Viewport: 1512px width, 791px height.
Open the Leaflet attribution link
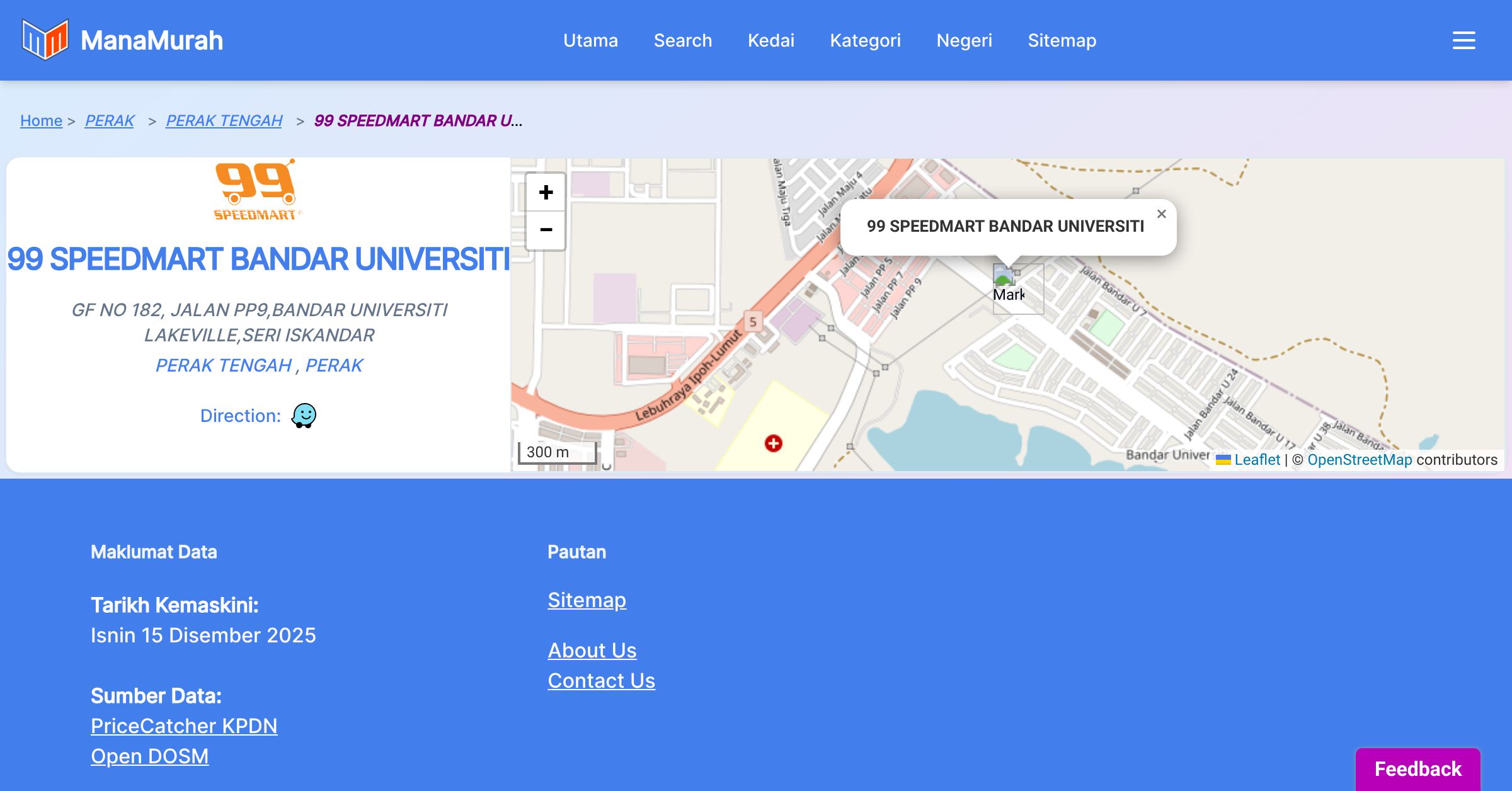point(1256,460)
